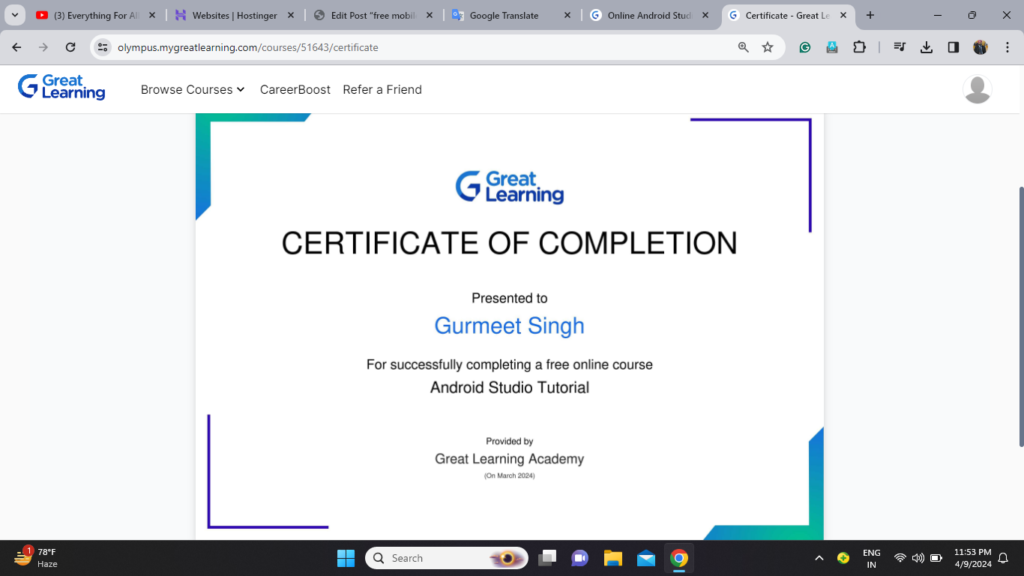Open the tab search dropdown arrow
The height and width of the screenshot is (576, 1024).
coord(15,15)
